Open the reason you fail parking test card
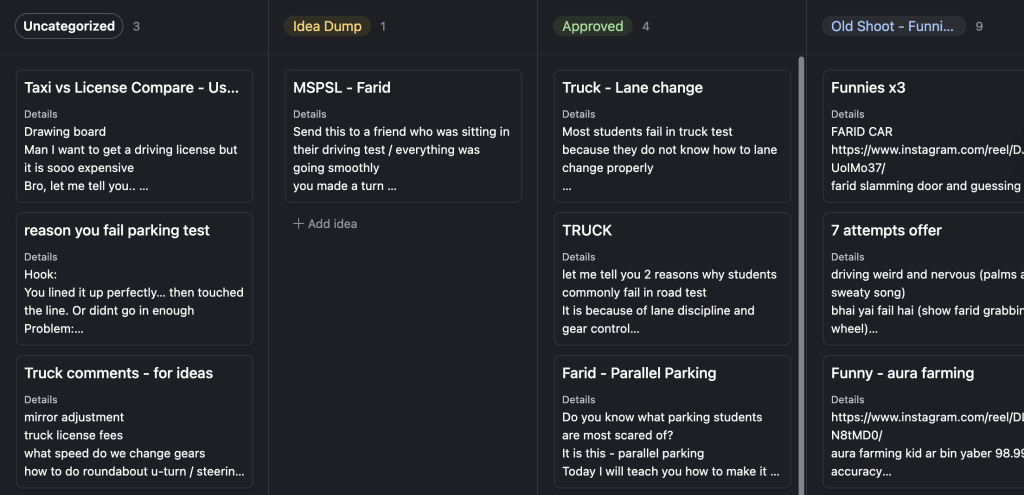Screen dimensions: 1024x495 point(117,230)
